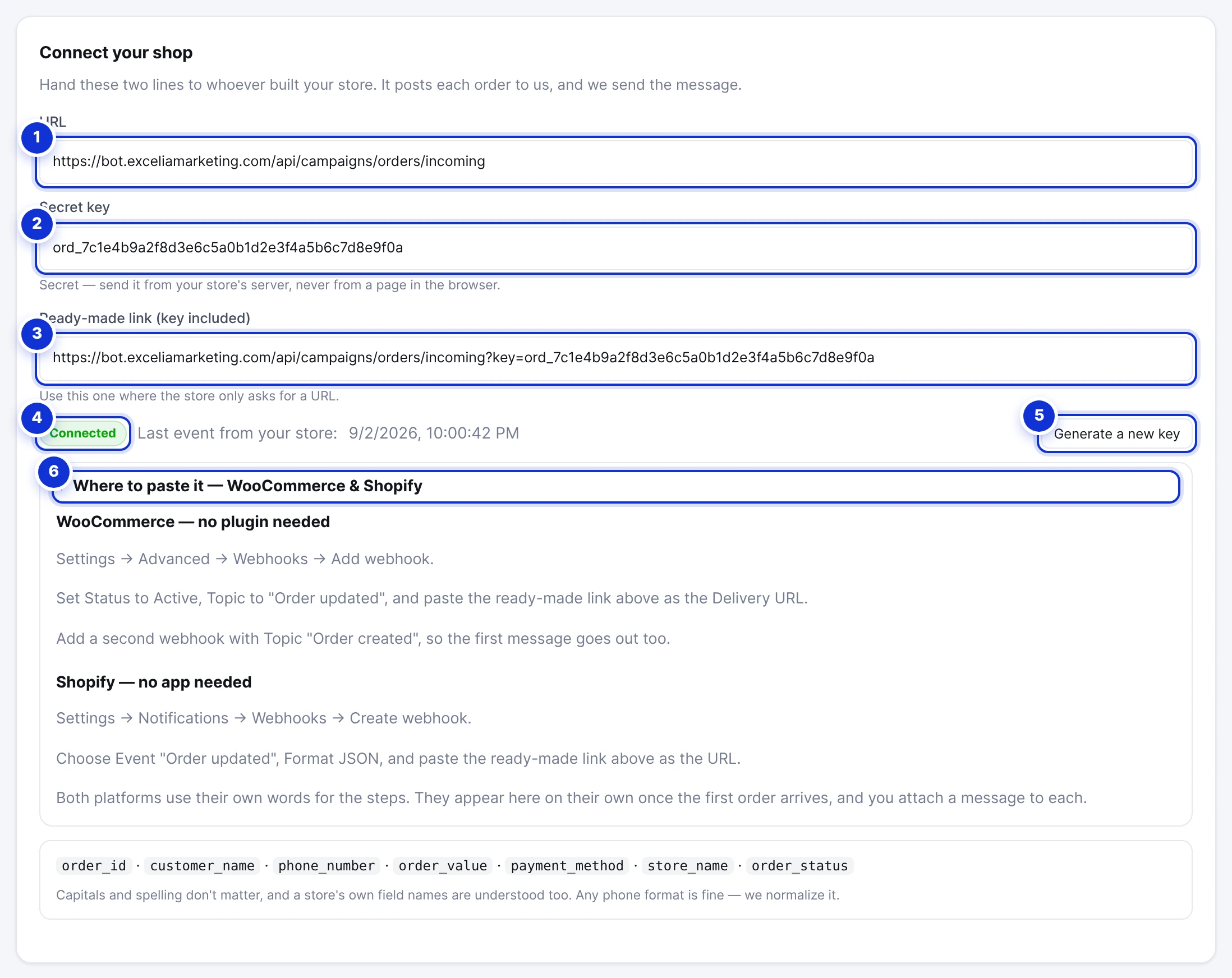This screenshot has height=978, width=1232.
Task: Click the 'Choose Event "Order updated", Format JSON' line
Action: click(x=398, y=759)
